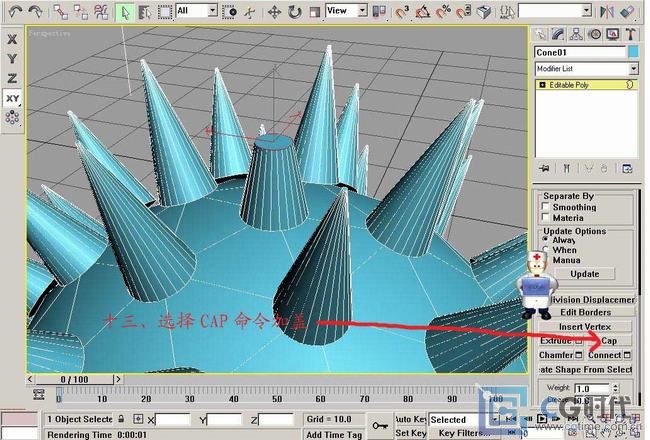
Task: Choose the Select and Move tool
Action: [274, 12]
